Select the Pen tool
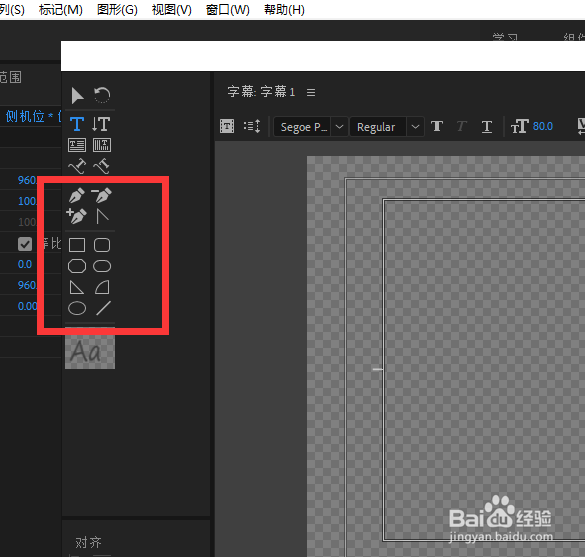This screenshot has height=557, width=585. coord(77,195)
